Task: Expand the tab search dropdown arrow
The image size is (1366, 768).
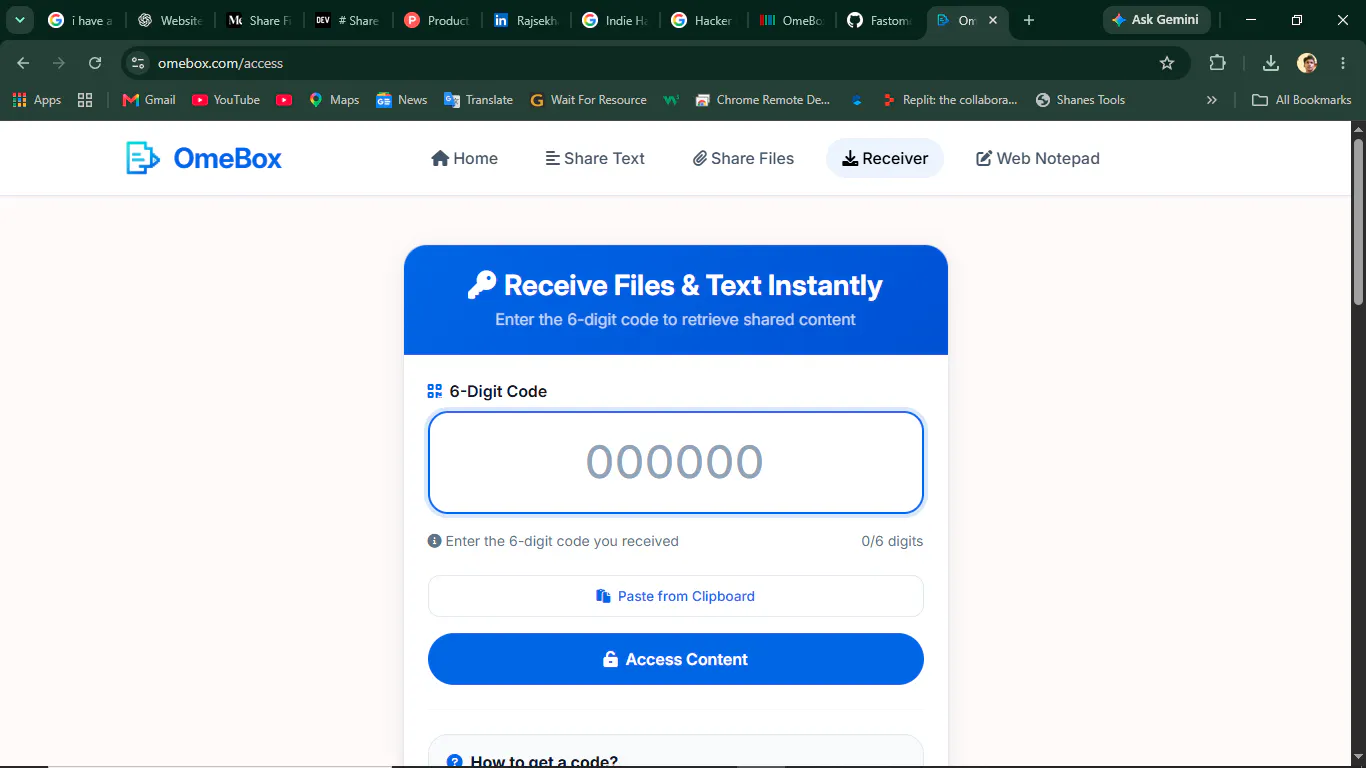Action: 19,20
